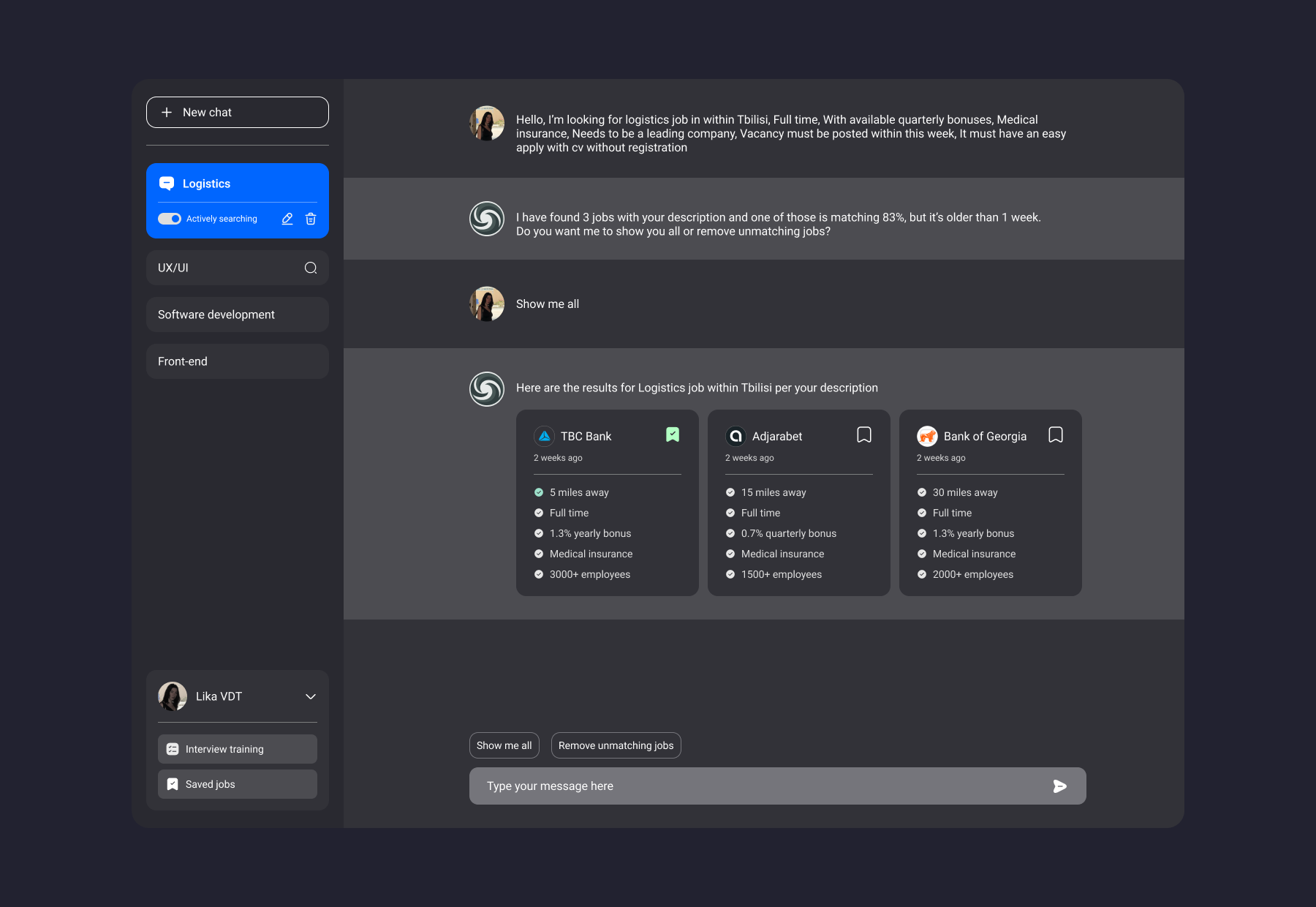Click Adjarabet company name
The image size is (1316, 907).
pos(777,436)
